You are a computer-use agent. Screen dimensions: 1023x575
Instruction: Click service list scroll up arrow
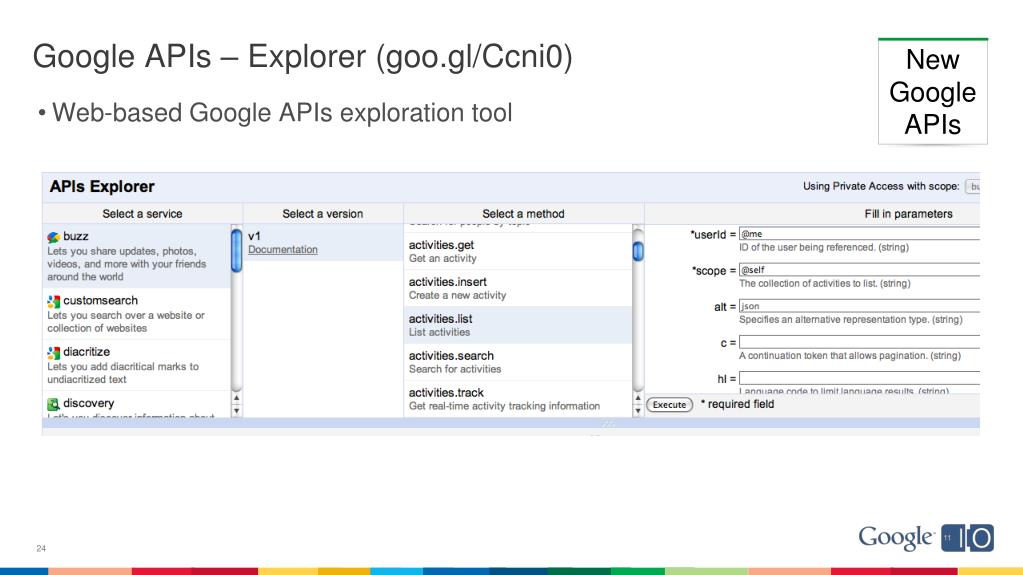click(236, 397)
